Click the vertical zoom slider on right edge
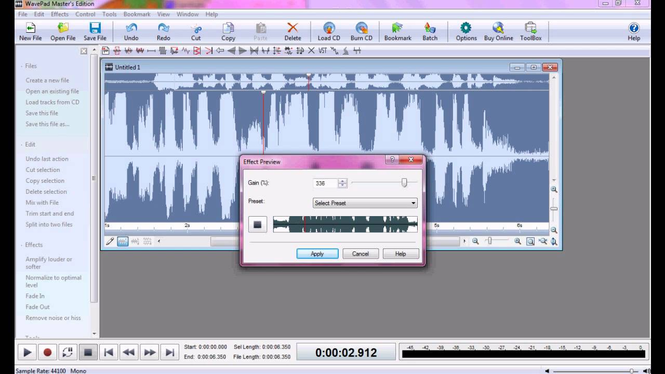665x374 pixels. pyautogui.click(x=554, y=209)
